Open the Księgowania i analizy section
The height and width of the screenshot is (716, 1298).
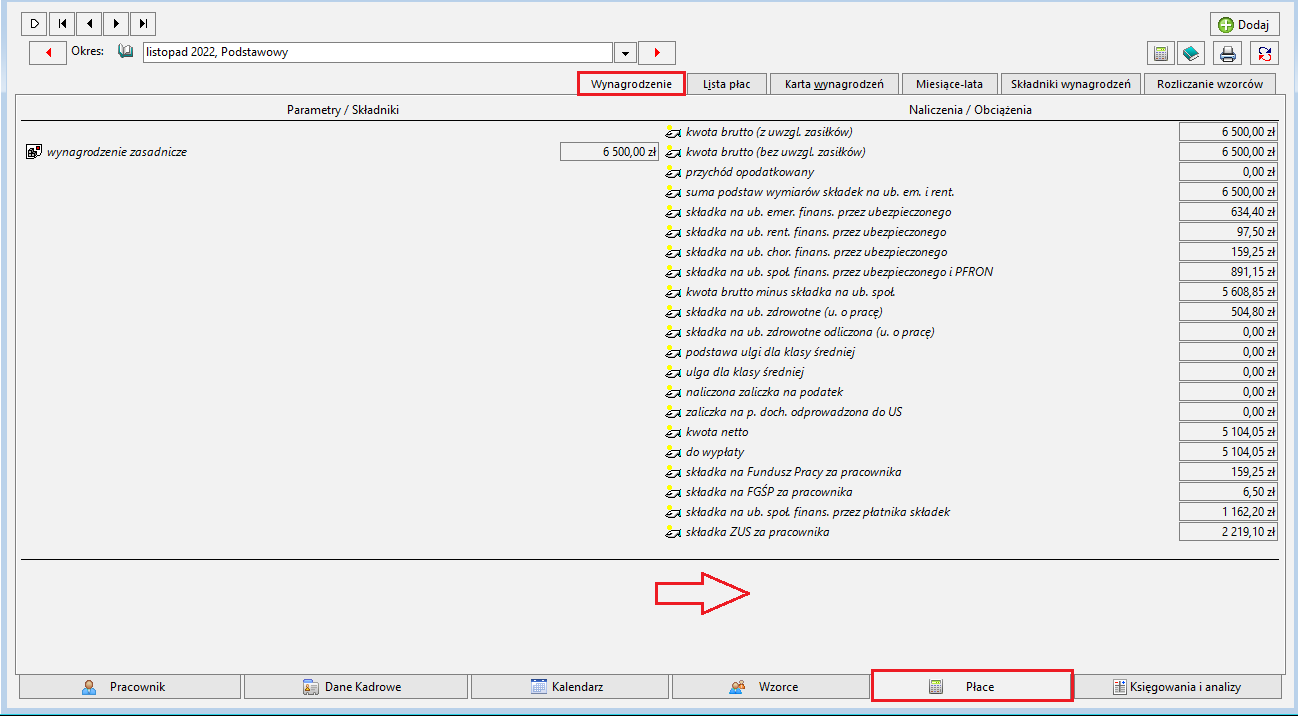coord(1178,687)
